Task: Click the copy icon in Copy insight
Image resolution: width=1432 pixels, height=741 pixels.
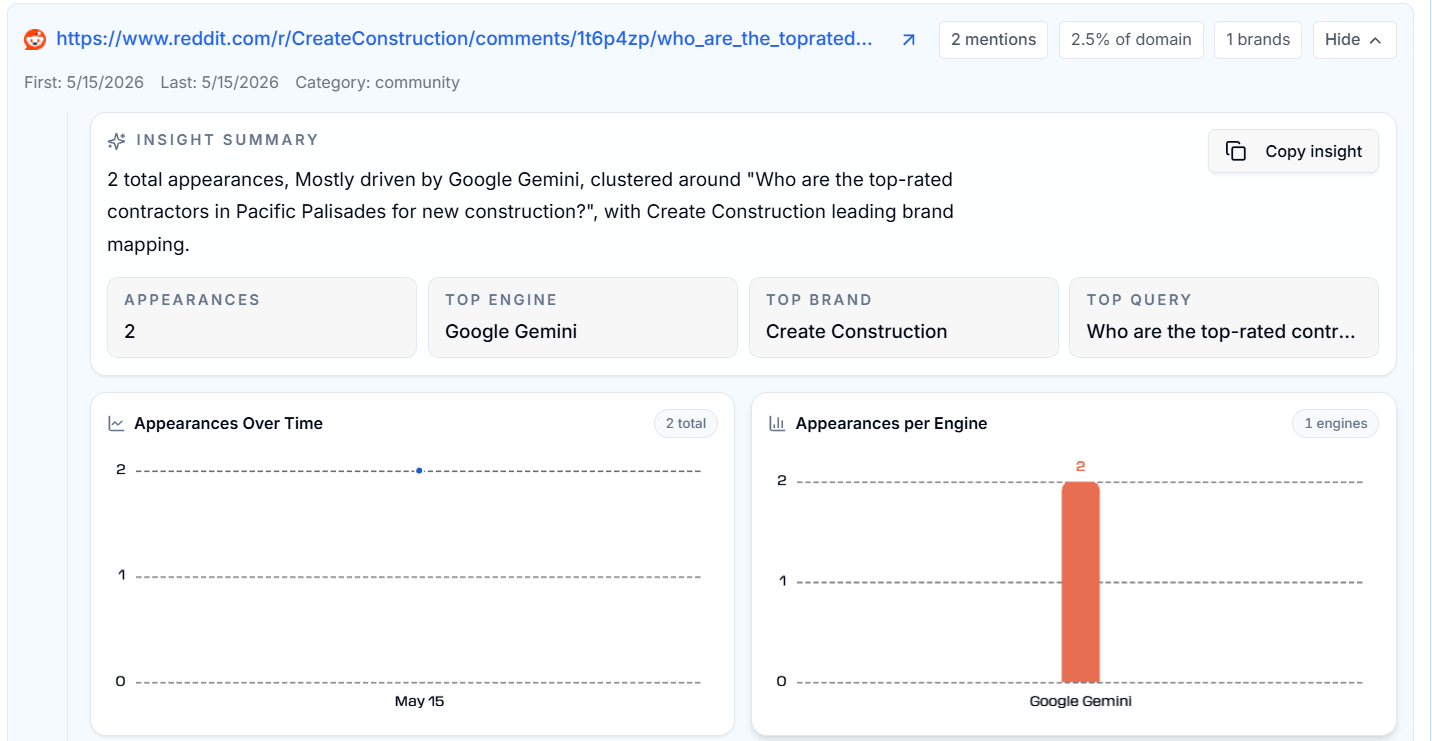Action: coord(1236,151)
